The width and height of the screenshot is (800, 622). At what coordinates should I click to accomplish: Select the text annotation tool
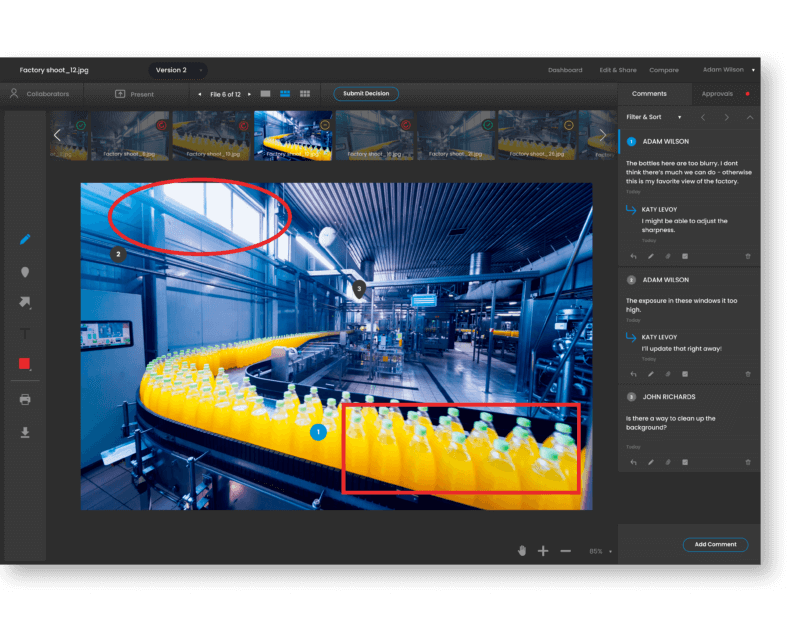point(25,335)
